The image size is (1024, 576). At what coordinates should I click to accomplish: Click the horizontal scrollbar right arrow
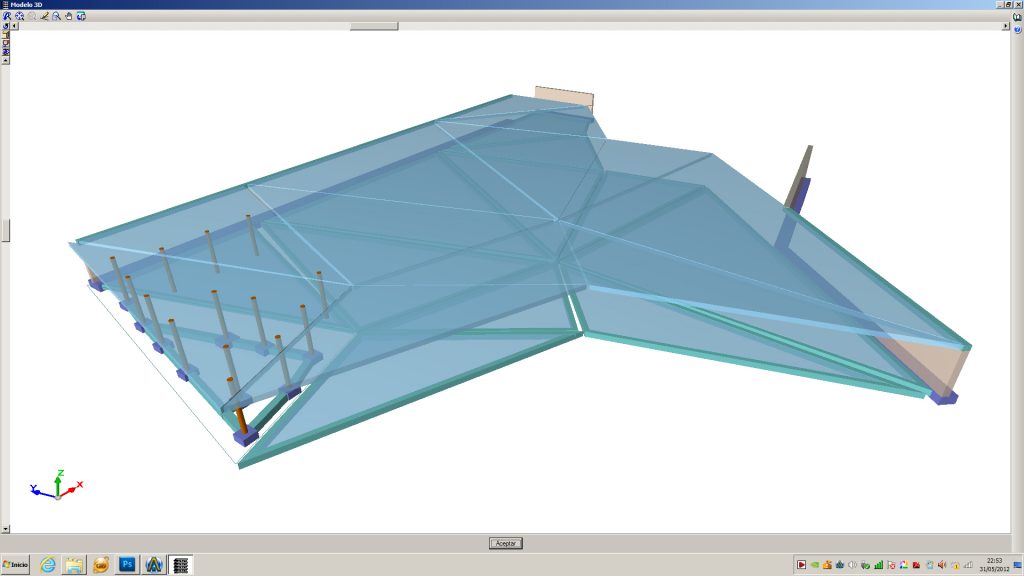tap(1005, 26)
